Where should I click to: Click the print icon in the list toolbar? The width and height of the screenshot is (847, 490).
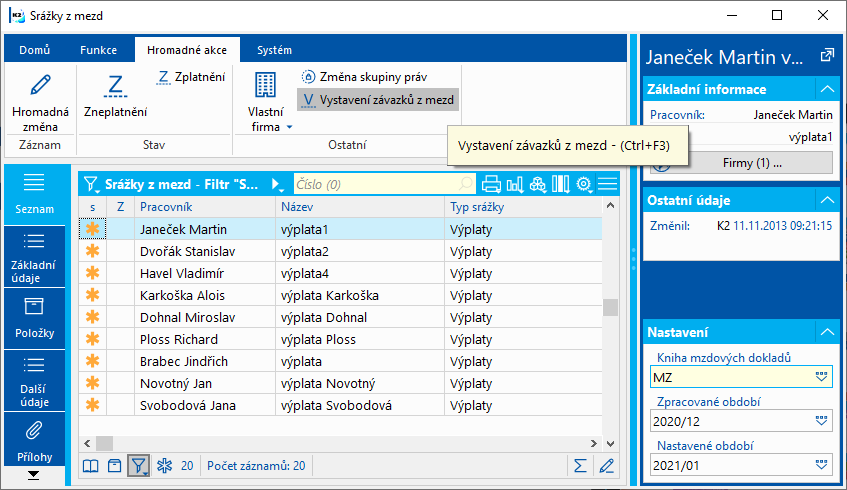[491, 184]
